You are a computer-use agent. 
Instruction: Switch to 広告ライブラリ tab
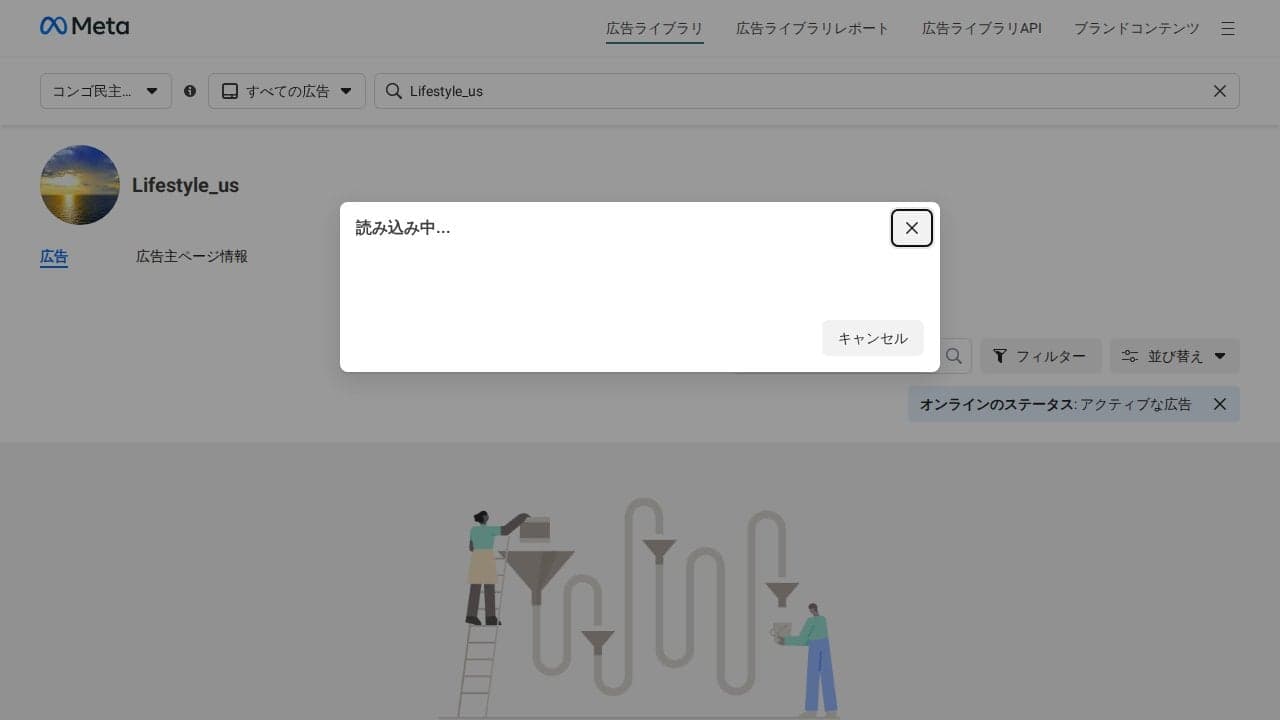655,29
